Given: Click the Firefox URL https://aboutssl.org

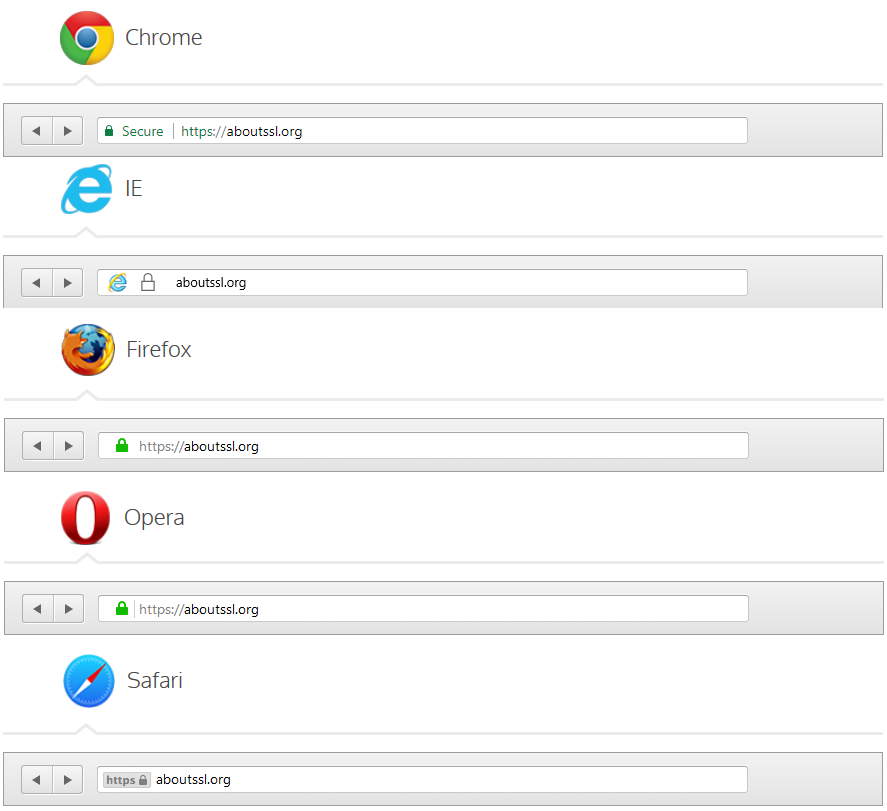Looking at the screenshot, I should pyautogui.click(x=199, y=447).
